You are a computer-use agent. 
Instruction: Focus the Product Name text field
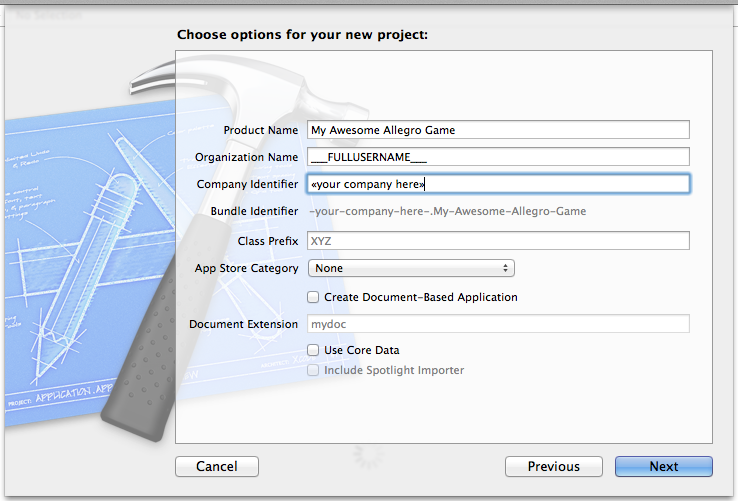(x=498, y=130)
